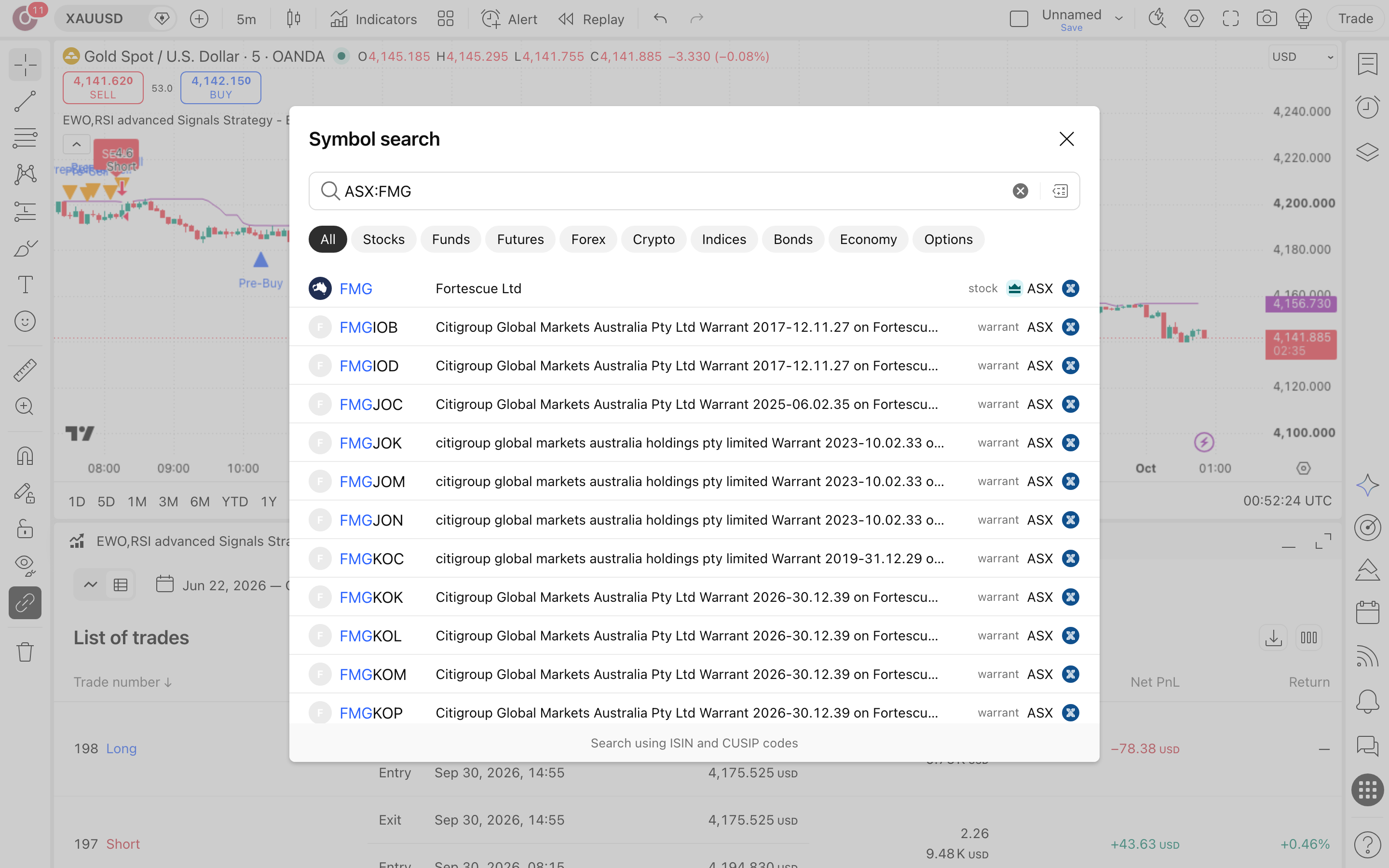Create a new Alert
Screen dimensions: 1389x868
point(508,19)
